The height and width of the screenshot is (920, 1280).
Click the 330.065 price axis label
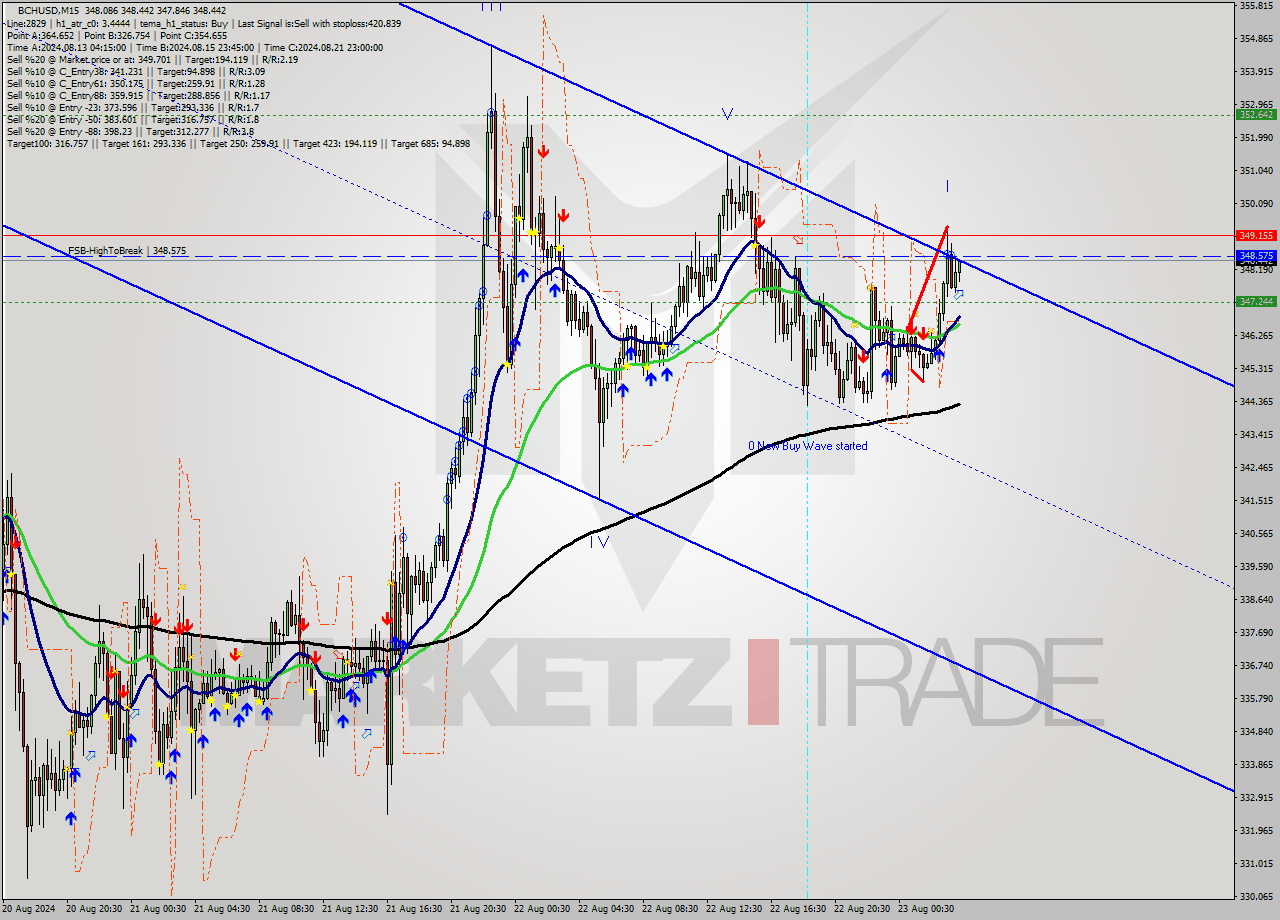coord(1256,896)
